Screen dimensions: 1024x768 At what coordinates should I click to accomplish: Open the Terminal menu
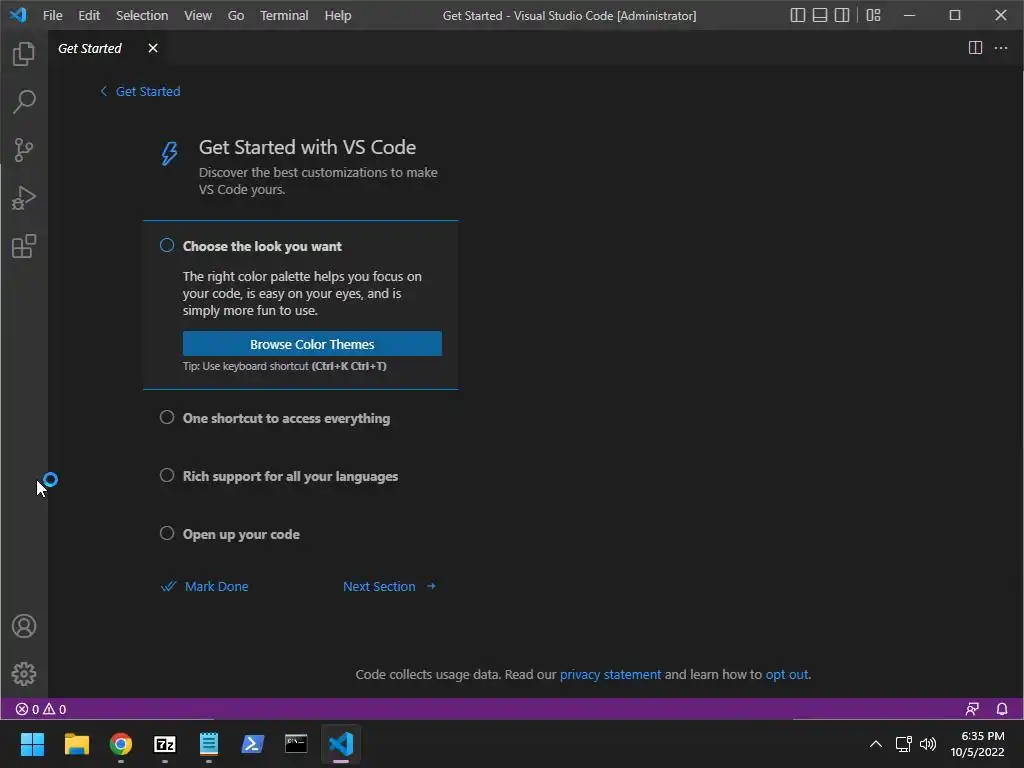[x=283, y=15]
